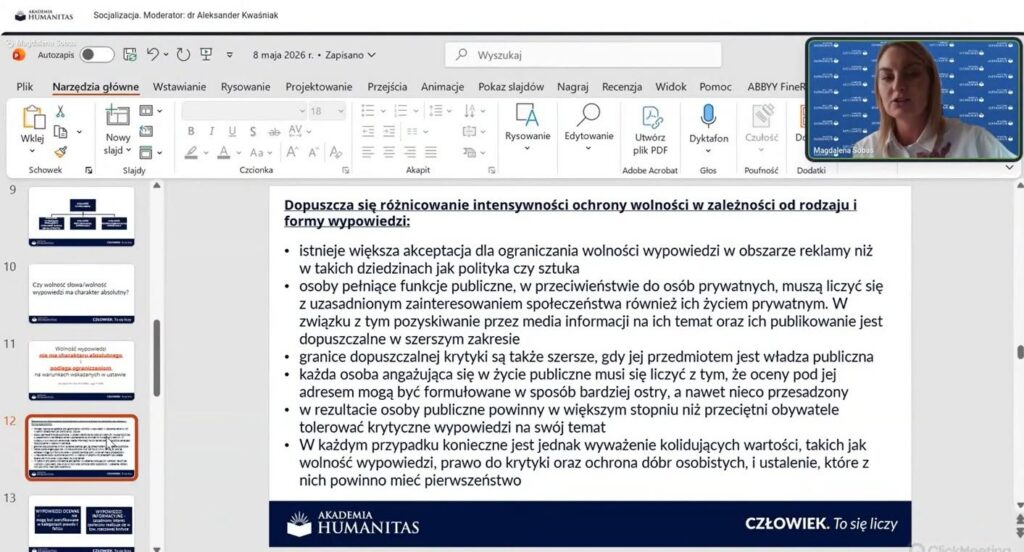Toggle text Shadow S button

pyautogui.click(x=253, y=131)
